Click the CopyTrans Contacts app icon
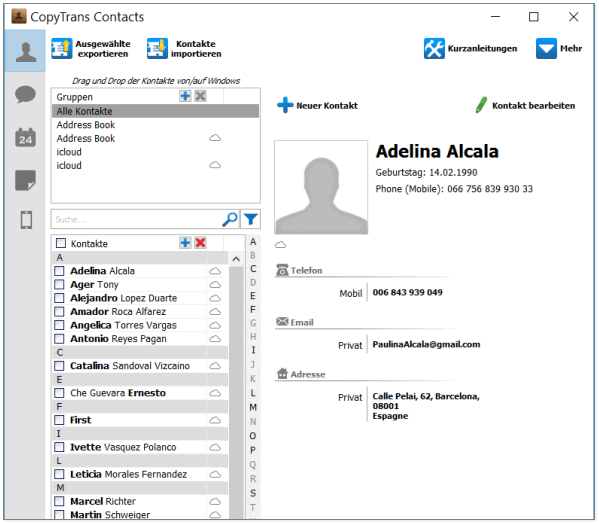Image resolution: width=599 pixels, height=524 pixels. pyautogui.click(x=19, y=16)
